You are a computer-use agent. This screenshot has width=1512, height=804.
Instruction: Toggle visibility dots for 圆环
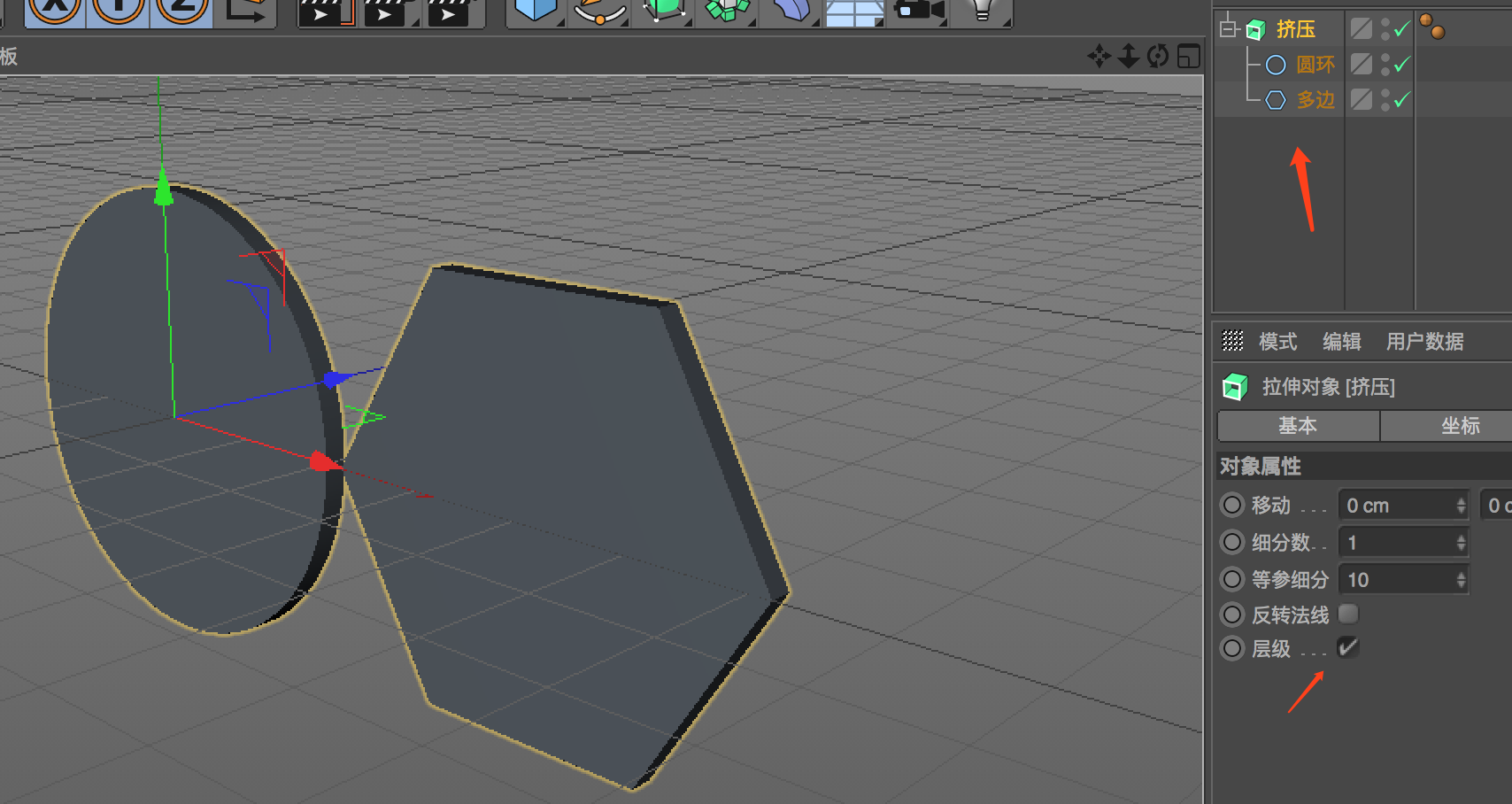tap(1385, 65)
